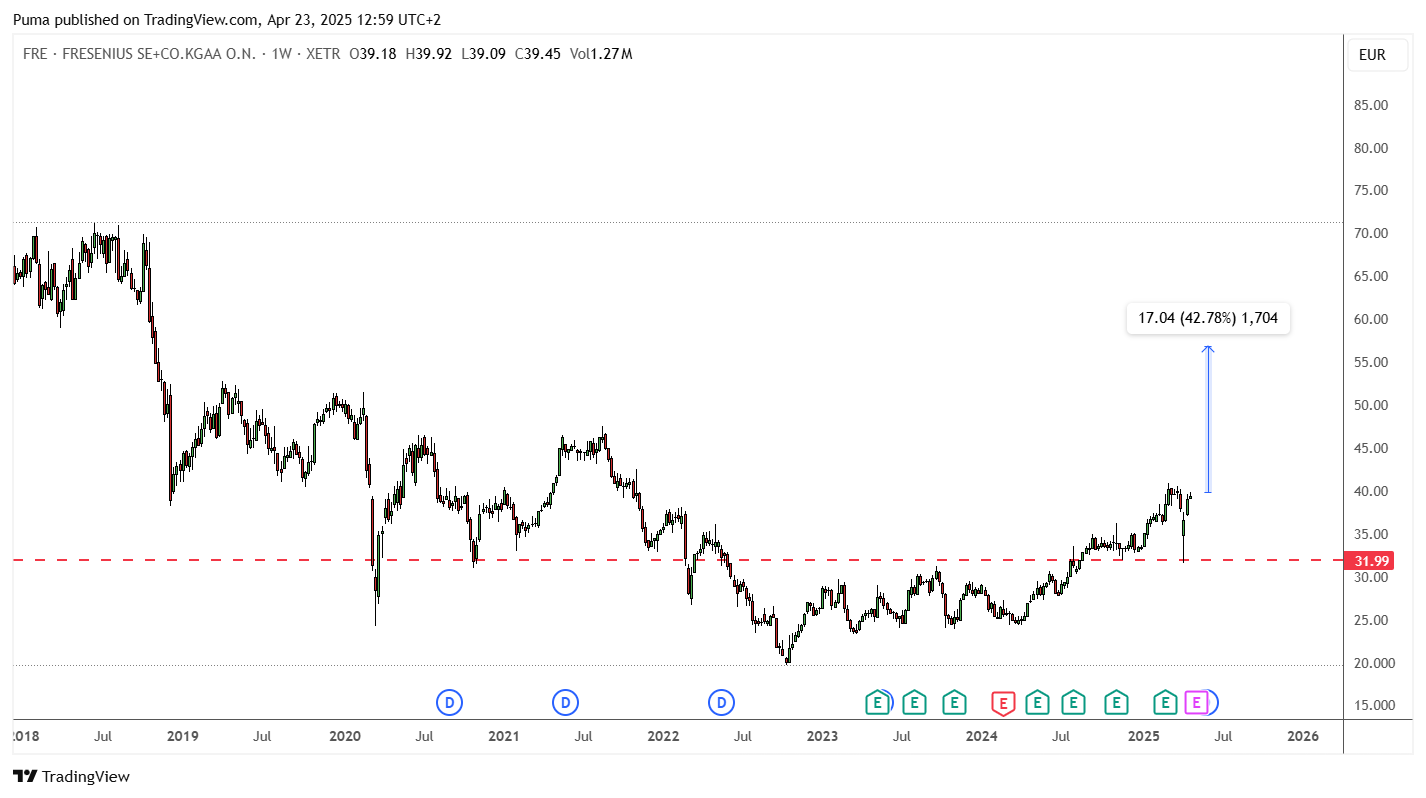Click the 55.00 price axis label
Viewport: 1426px width, 798px height.
pos(1372,363)
